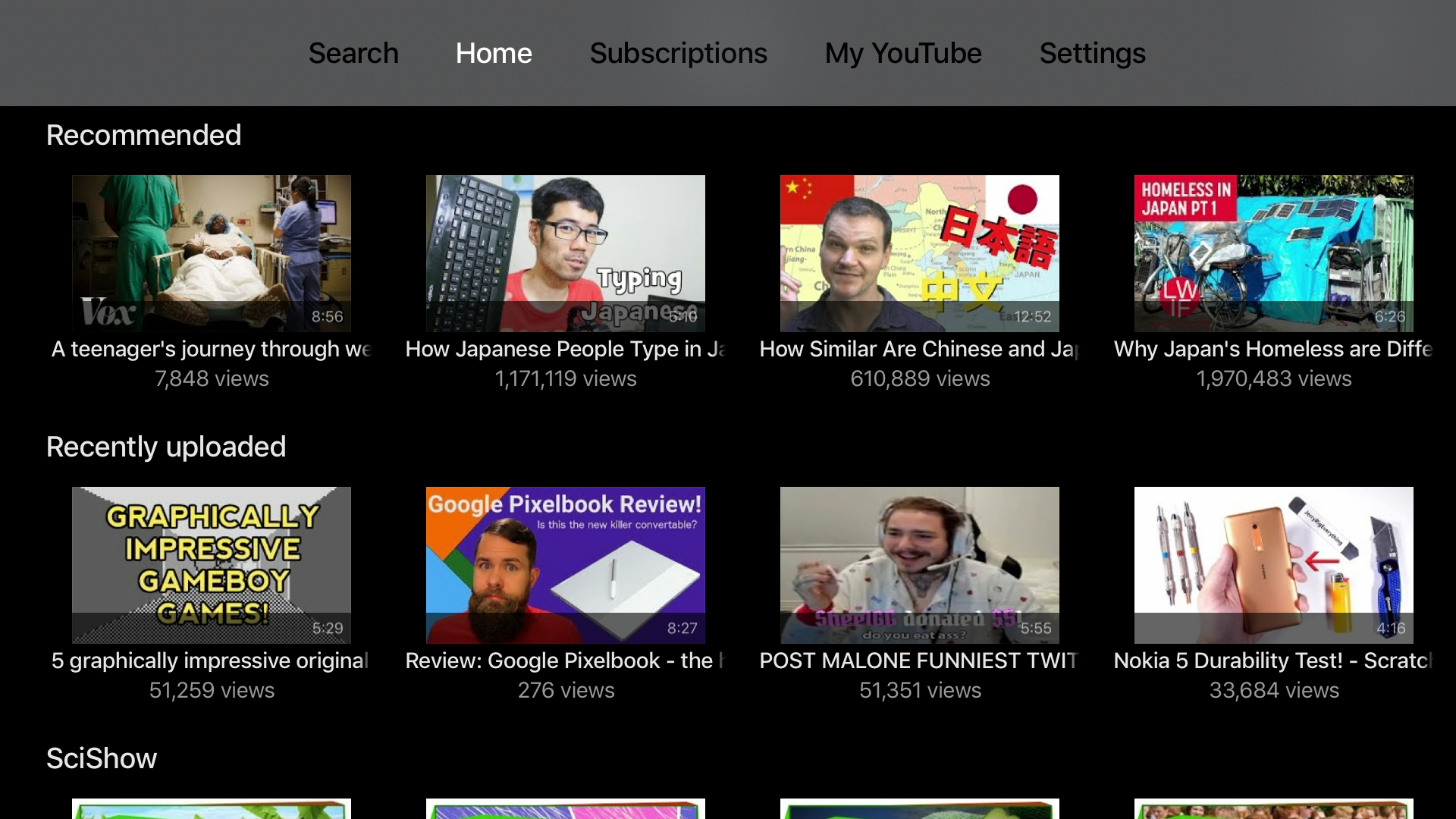
Task: Click the 5:55 duration badge
Action: click(1036, 628)
